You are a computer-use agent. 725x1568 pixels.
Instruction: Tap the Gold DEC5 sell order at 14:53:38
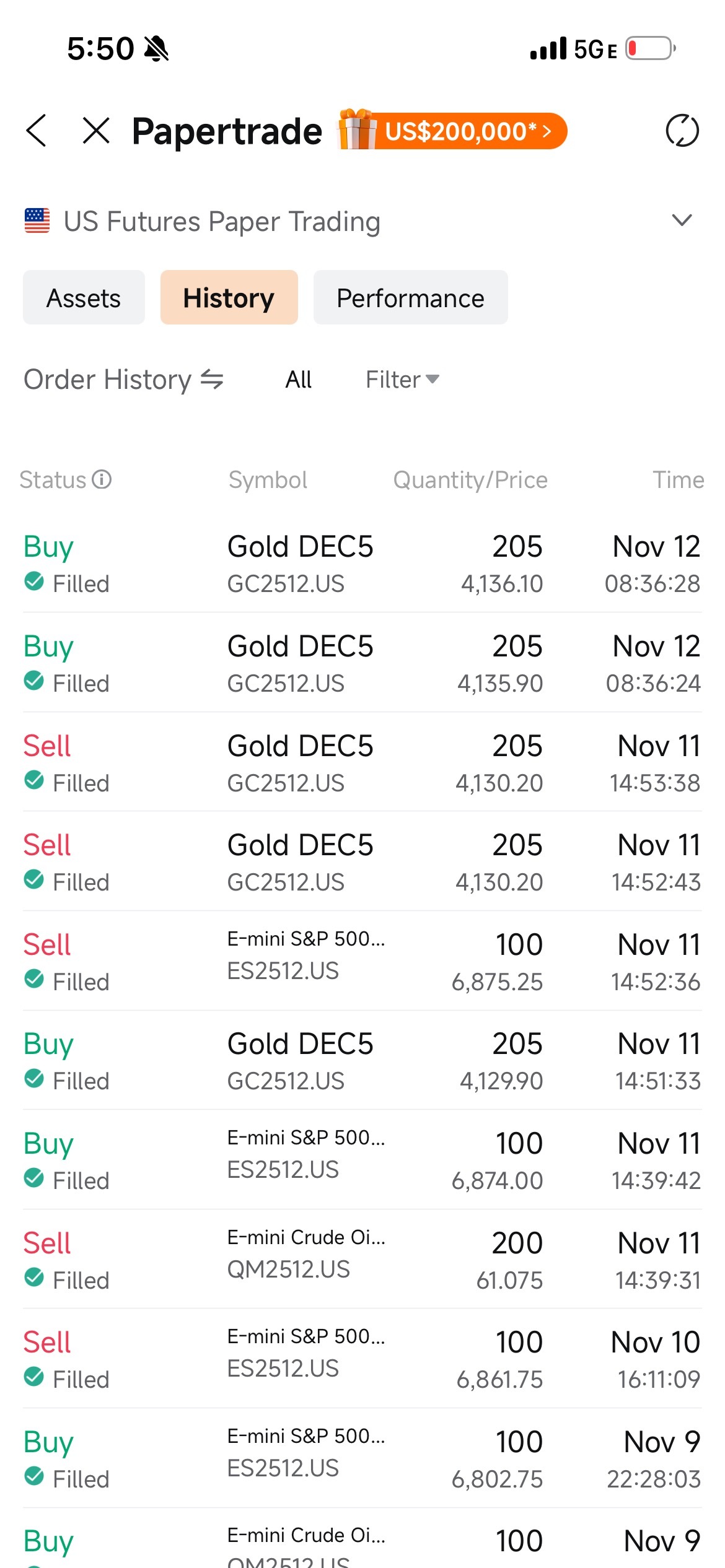362,762
